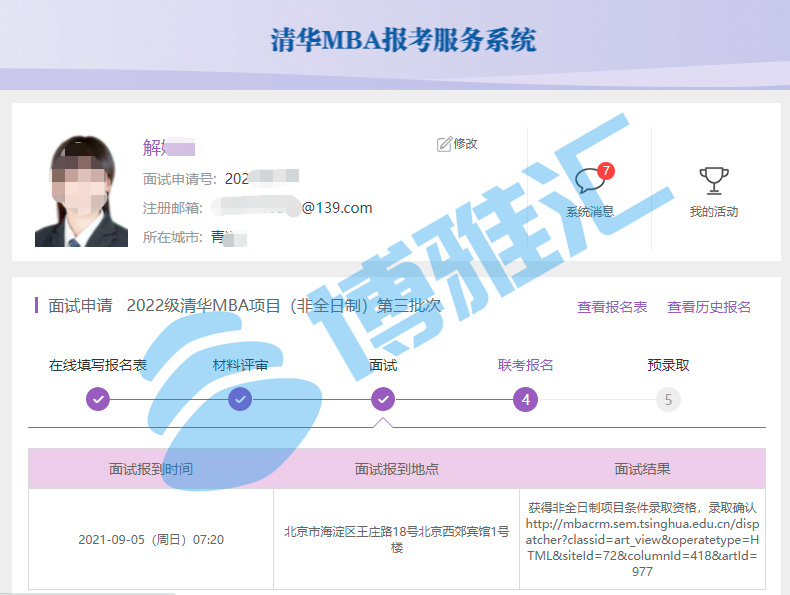Click the 2022级清华MBA项目 (非全日制) 第三批次 text
Image resolution: width=790 pixels, height=595 pixels.
(x=284, y=306)
